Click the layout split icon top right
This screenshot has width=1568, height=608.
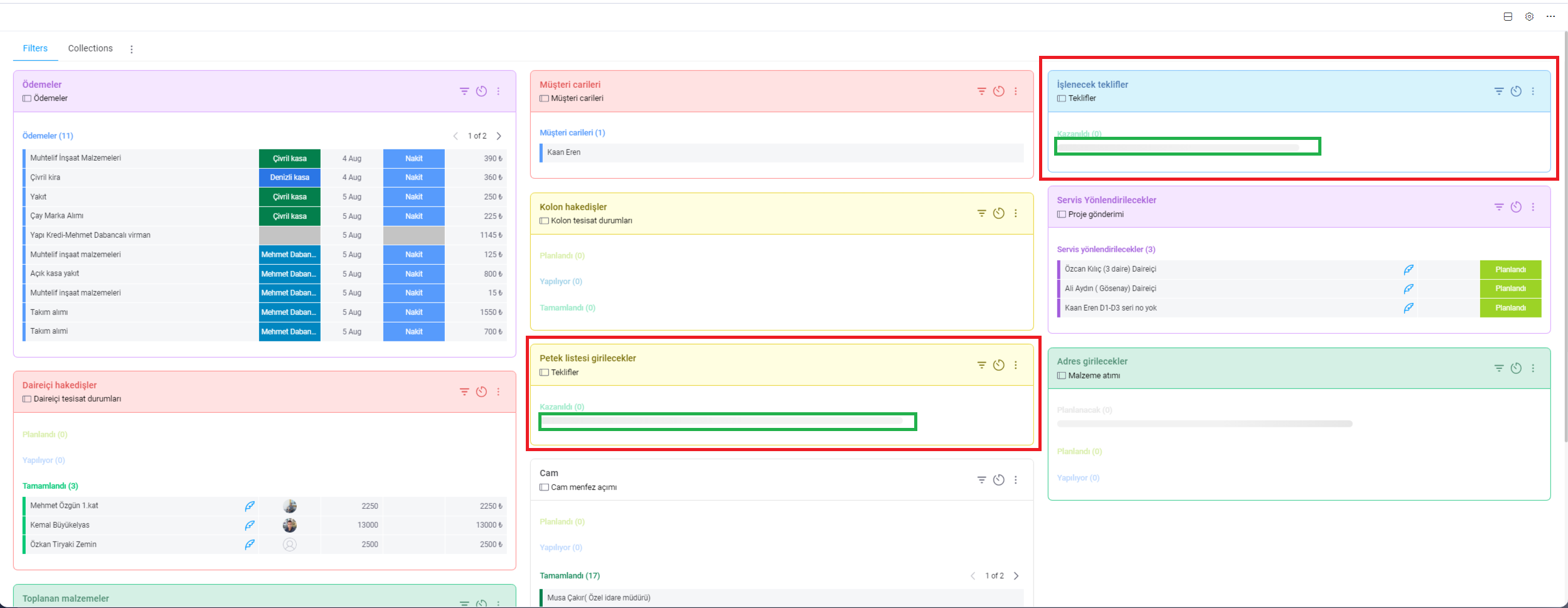(1508, 16)
